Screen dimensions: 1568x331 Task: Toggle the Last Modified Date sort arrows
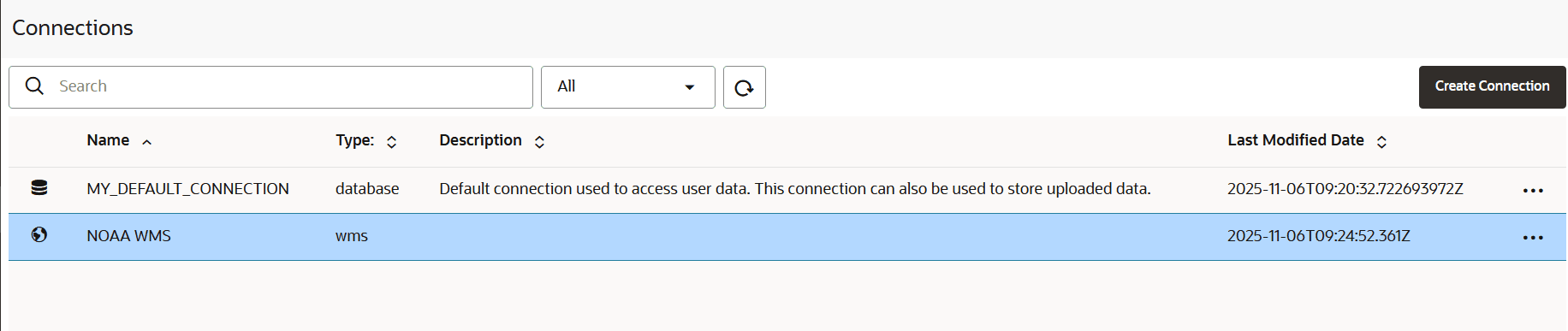point(1381,142)
